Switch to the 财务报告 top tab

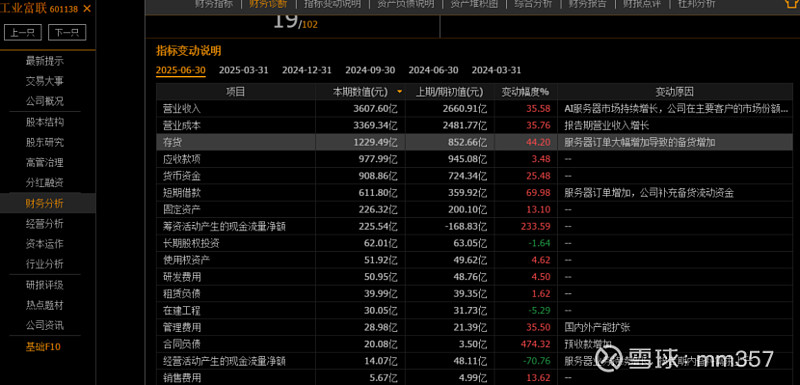click(587, 4)
